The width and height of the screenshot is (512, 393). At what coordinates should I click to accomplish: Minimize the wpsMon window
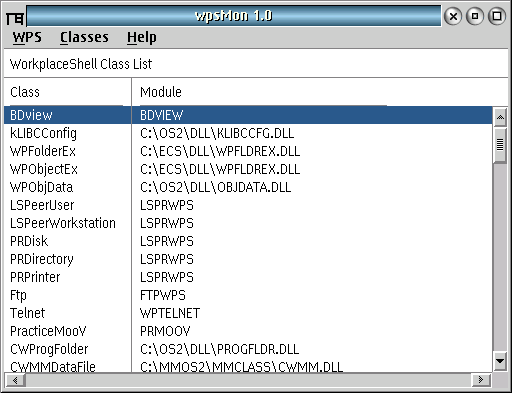(475, 16)
